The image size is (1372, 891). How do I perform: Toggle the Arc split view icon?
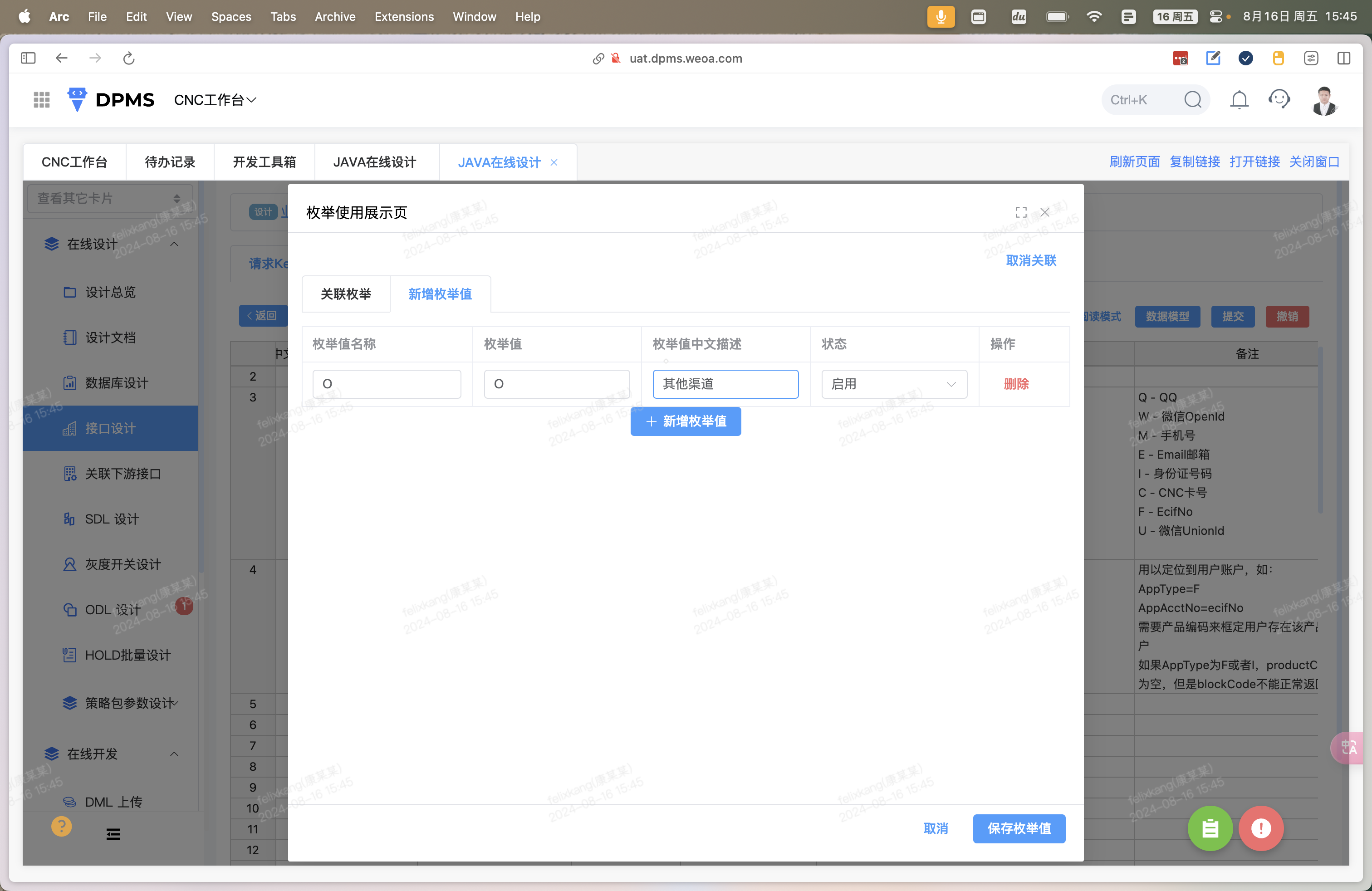[x=1343, y=58]
